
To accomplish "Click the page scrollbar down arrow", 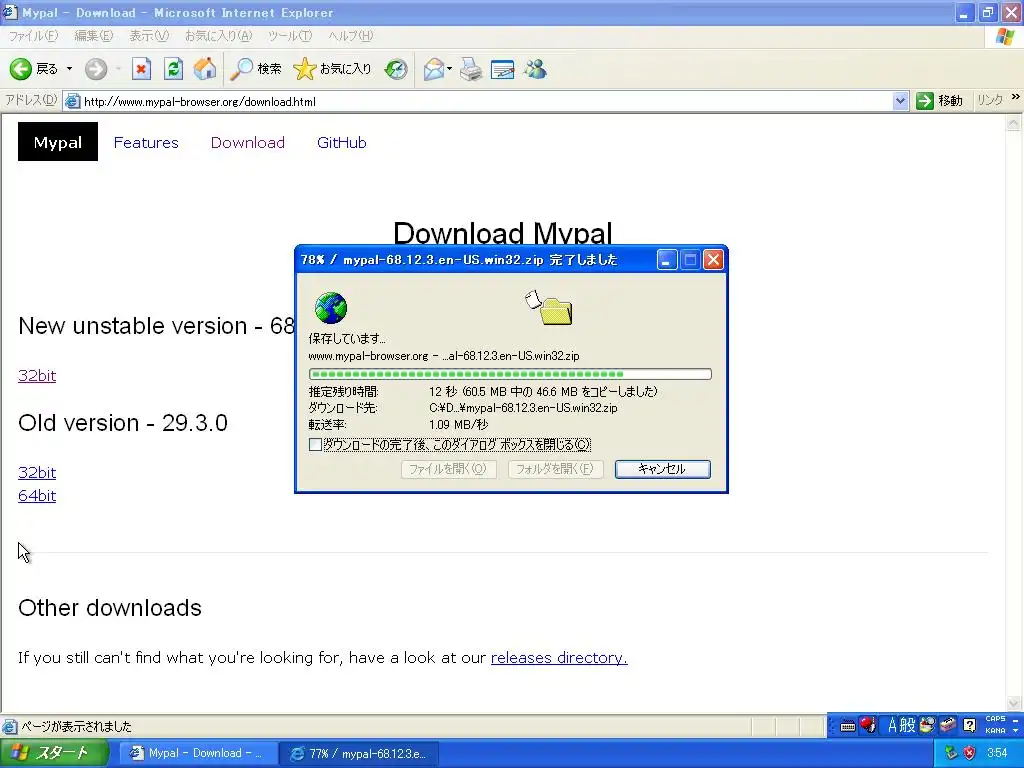I will [1014, 704].
